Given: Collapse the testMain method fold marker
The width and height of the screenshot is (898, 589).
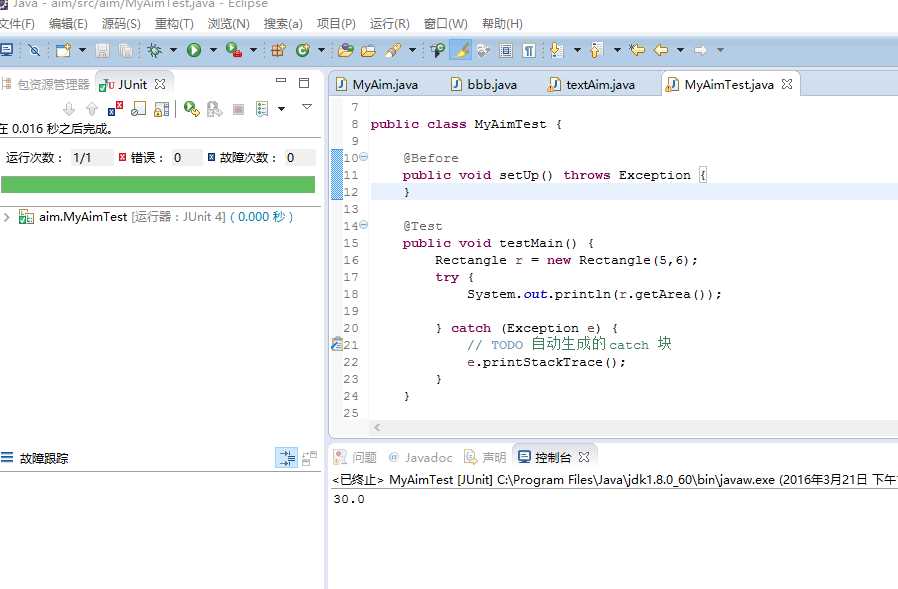Looking at the screenshot, I should [x=364, y=225].
